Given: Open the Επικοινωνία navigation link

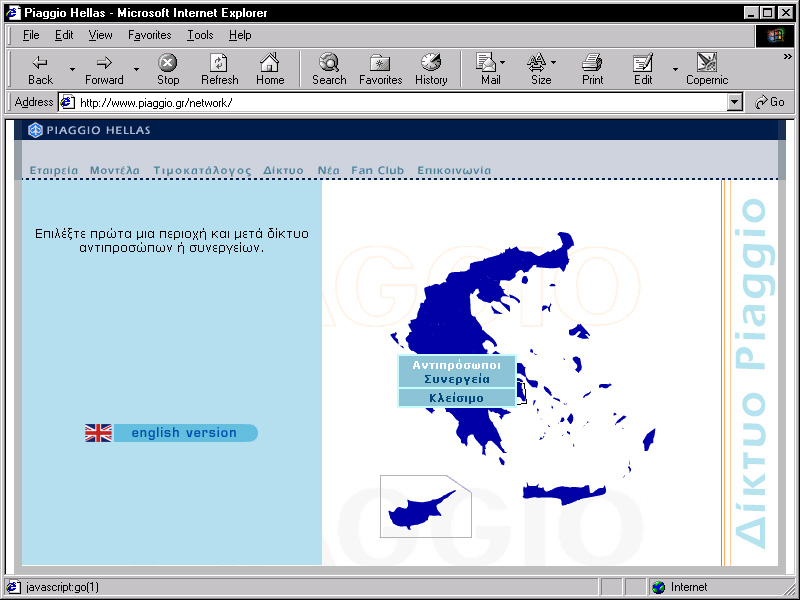Looking at the screenshot, I should (x=454, y=170).
